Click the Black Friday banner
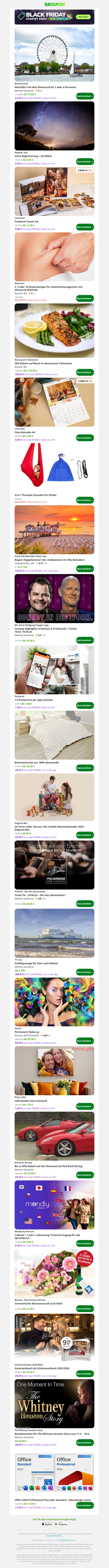 [x=54, y=16]
